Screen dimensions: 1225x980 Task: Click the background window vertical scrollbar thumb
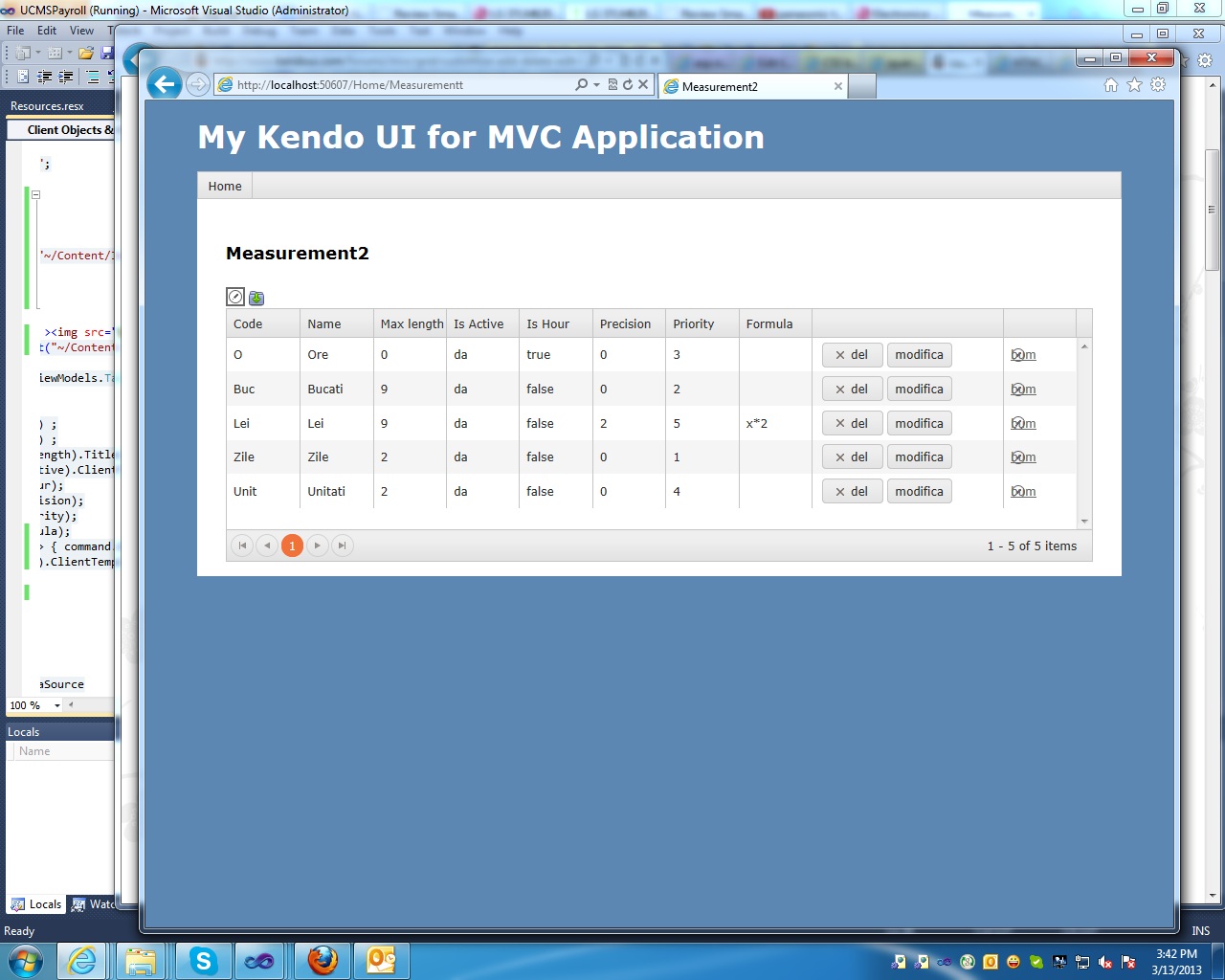1212,210
